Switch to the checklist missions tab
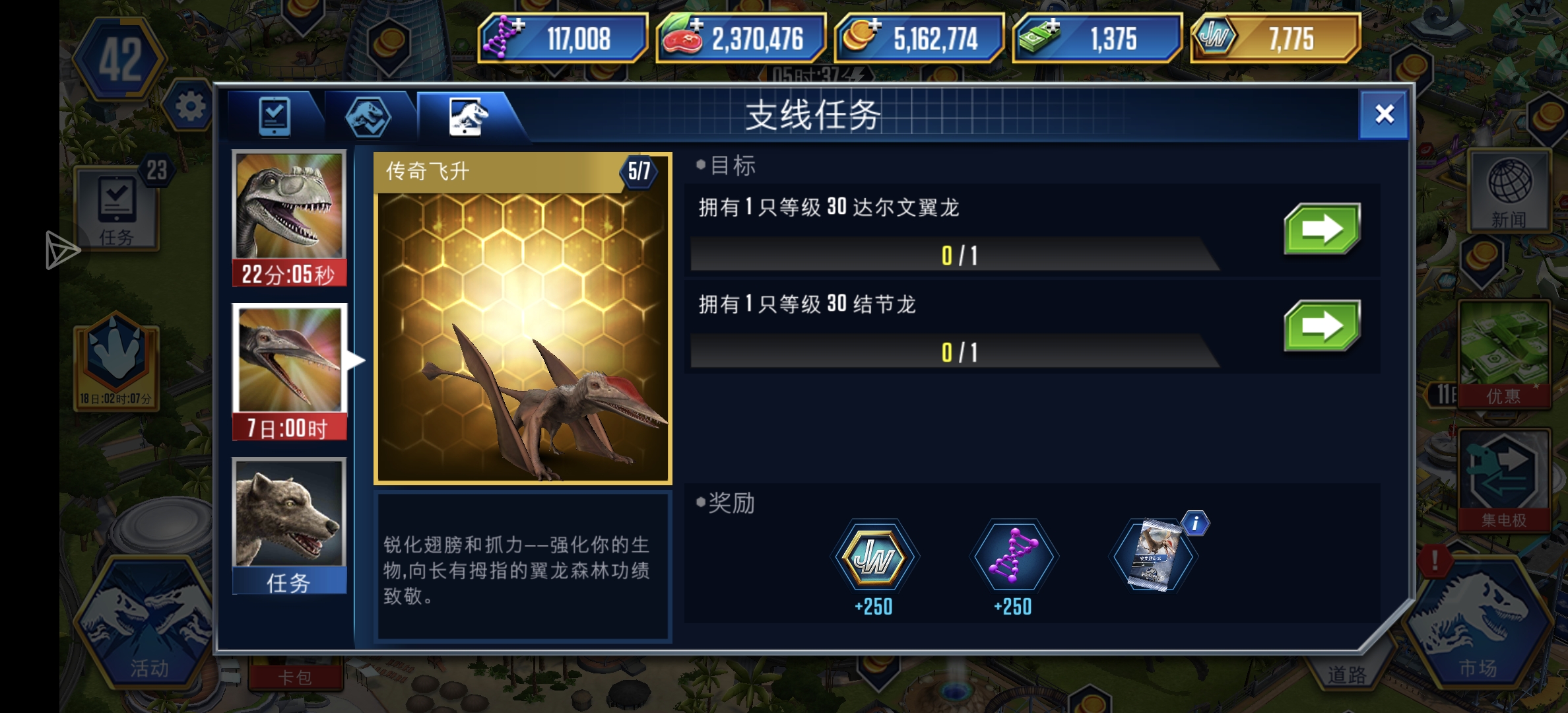Screen dimensions: 1568x713 point(275,116)
